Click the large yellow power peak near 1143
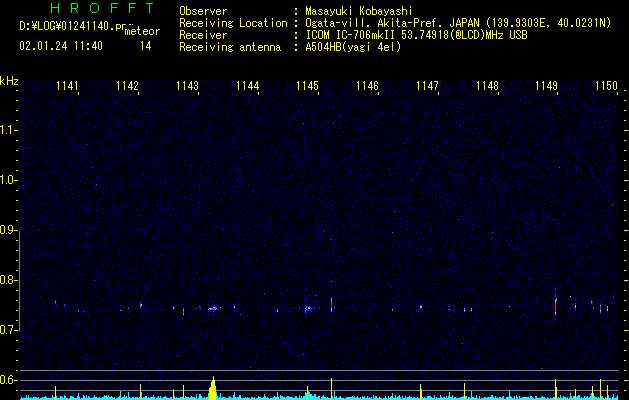629x400 pixels. [213, 388]
